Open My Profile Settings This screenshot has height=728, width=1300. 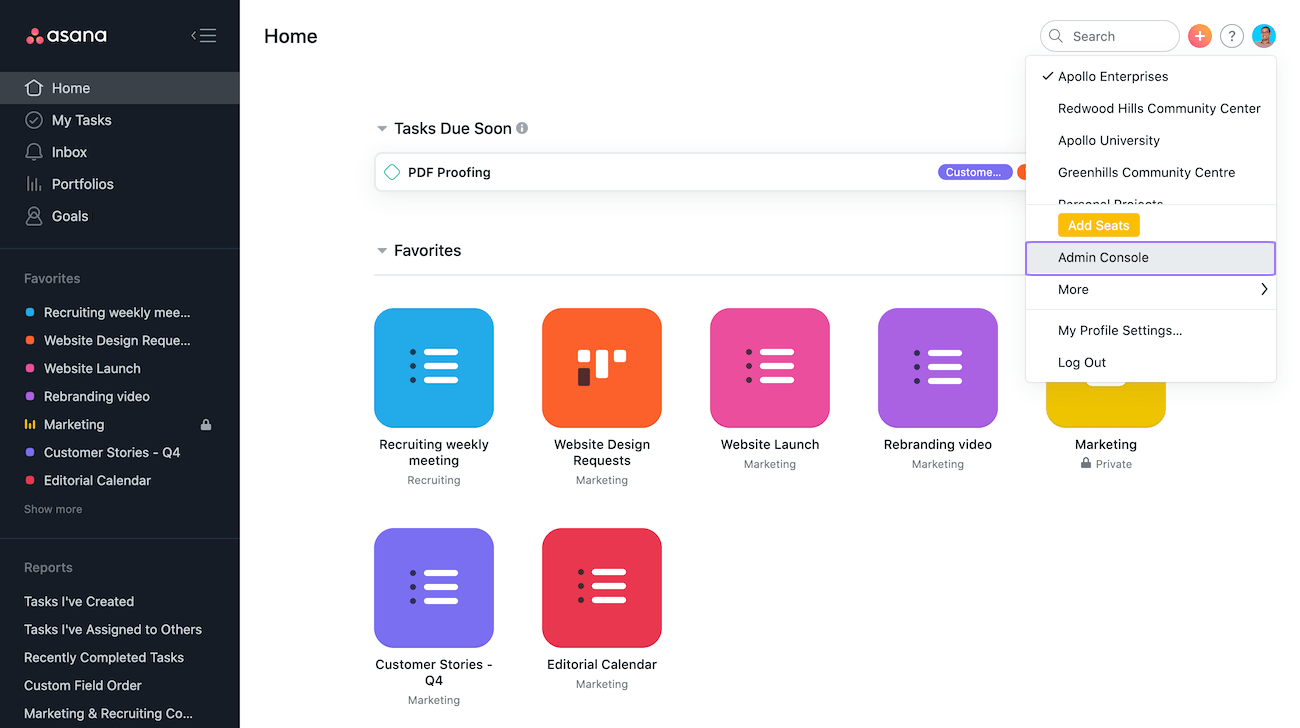[1151, 330]
